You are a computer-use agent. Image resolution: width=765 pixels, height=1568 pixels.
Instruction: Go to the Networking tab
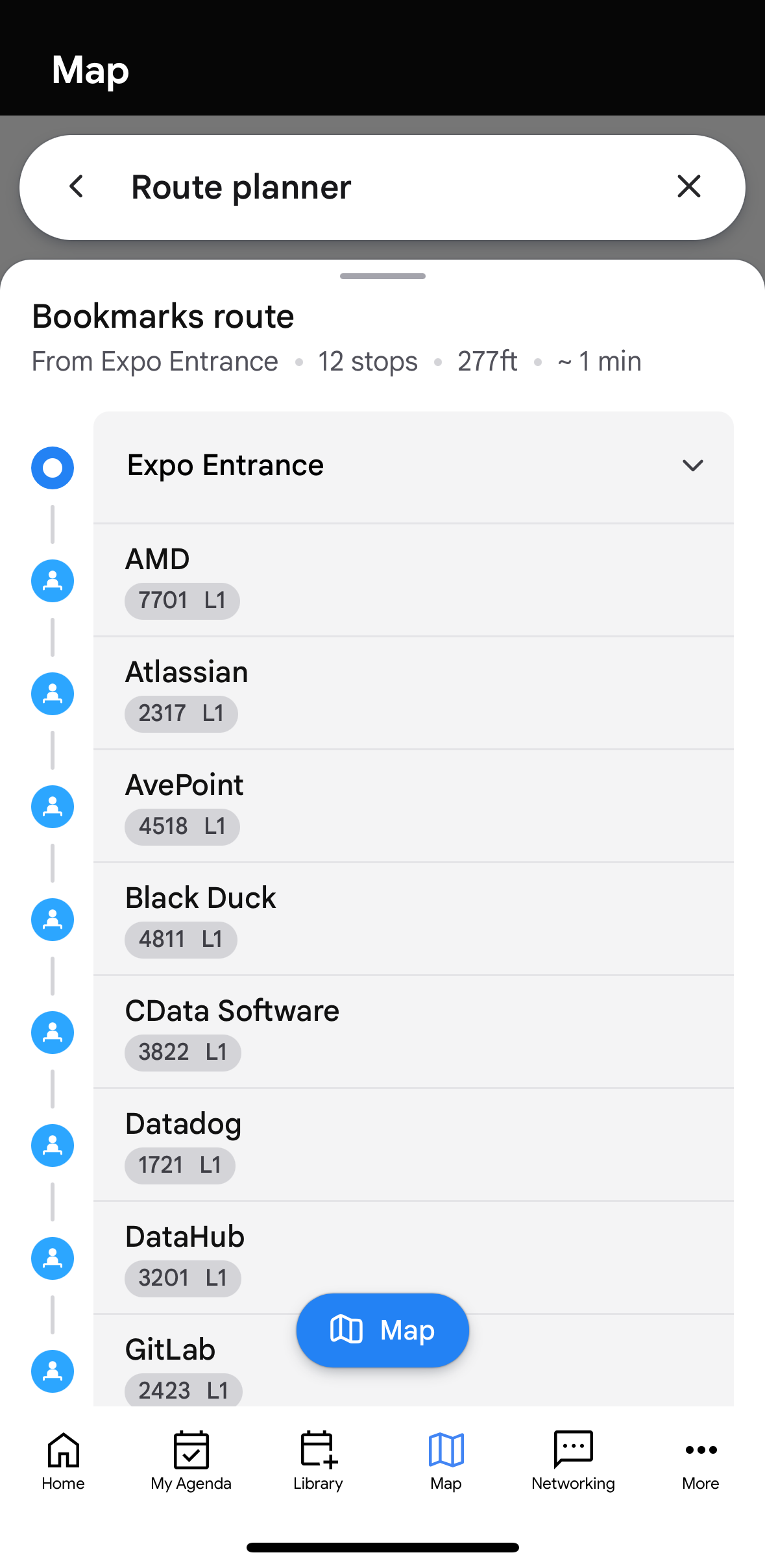pos(573,1460)
